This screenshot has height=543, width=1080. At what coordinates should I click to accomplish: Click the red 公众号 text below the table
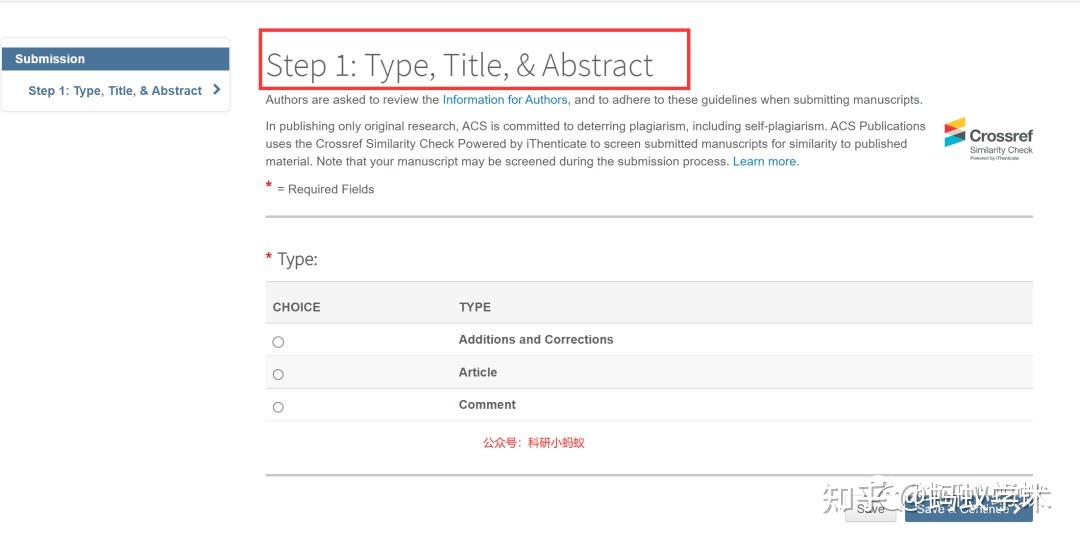(x=533, y=442)
